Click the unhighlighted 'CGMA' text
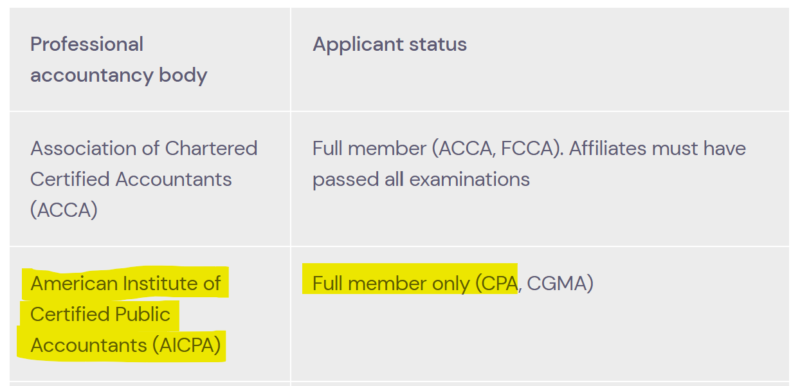The image size is (800, 386). pyautogui.click(x=560, y=284)
